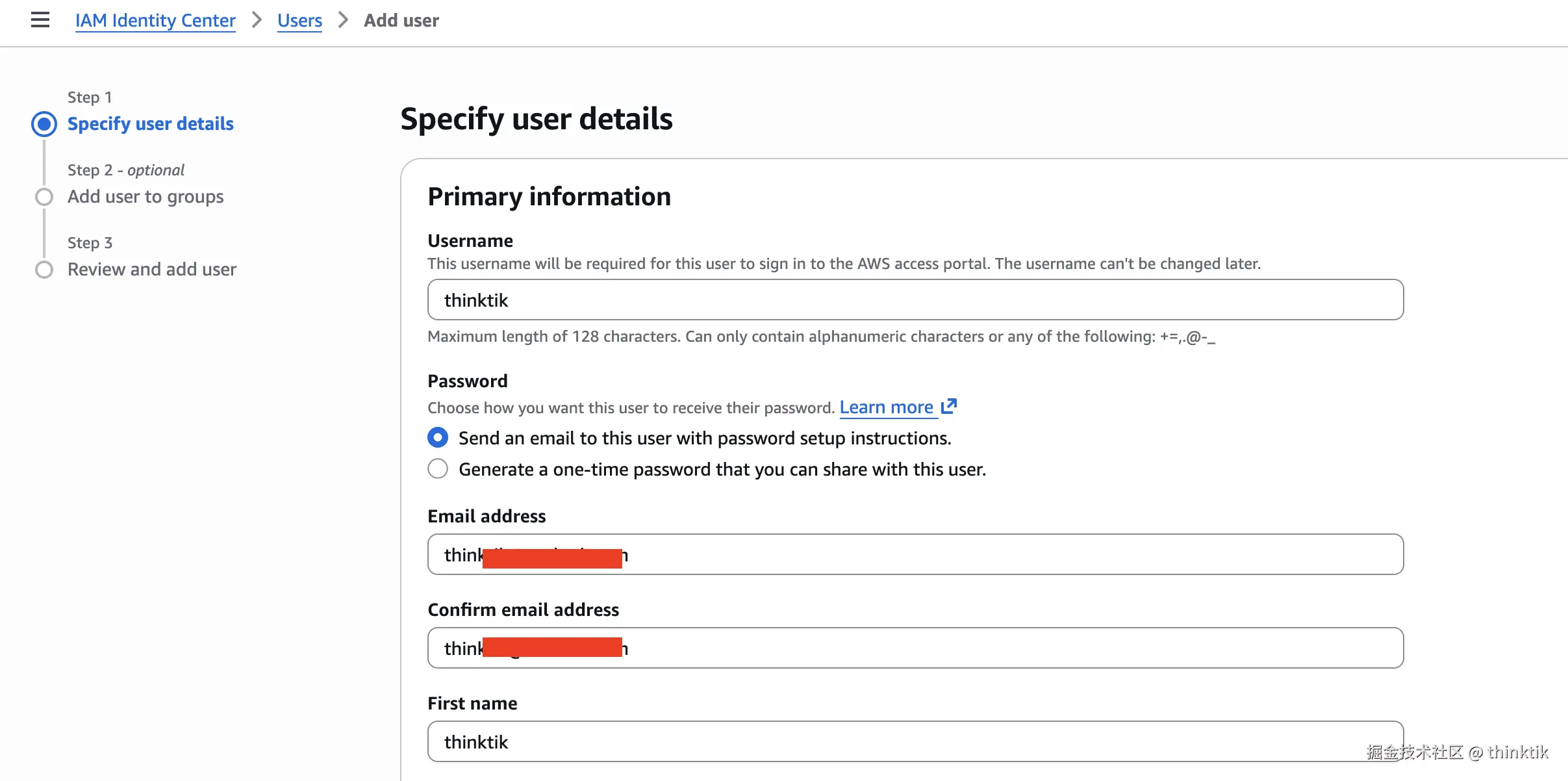This screenshot has height=781, width=1568.
Task: Open the Learn more password link
Action: click(x=886, y=407)
